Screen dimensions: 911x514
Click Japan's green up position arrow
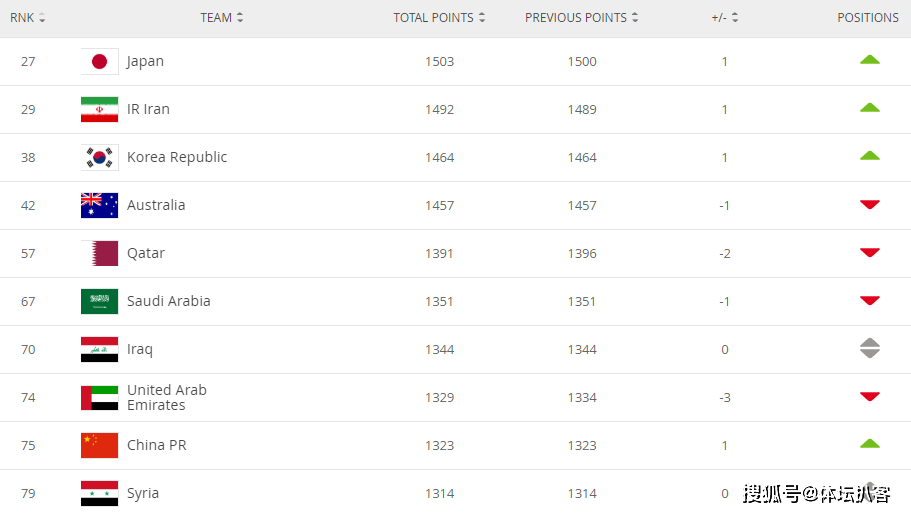click(x=870, y=60)
